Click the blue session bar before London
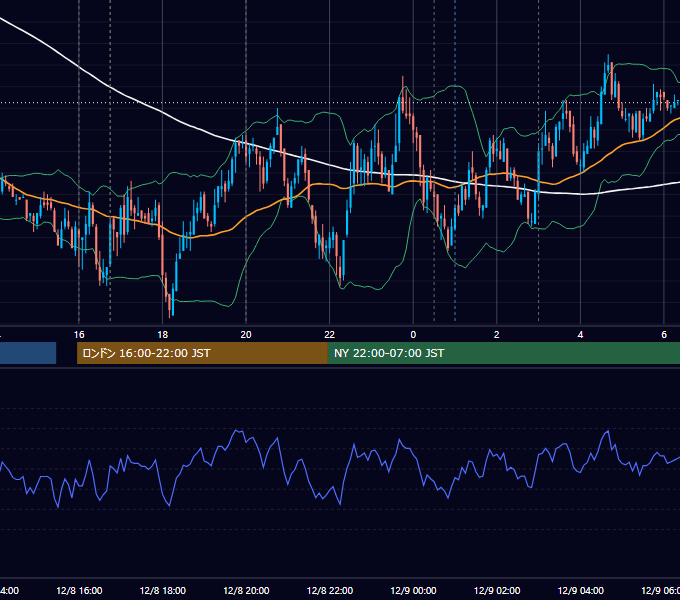This screenshot has height=600, width=680. coord(28,353)
